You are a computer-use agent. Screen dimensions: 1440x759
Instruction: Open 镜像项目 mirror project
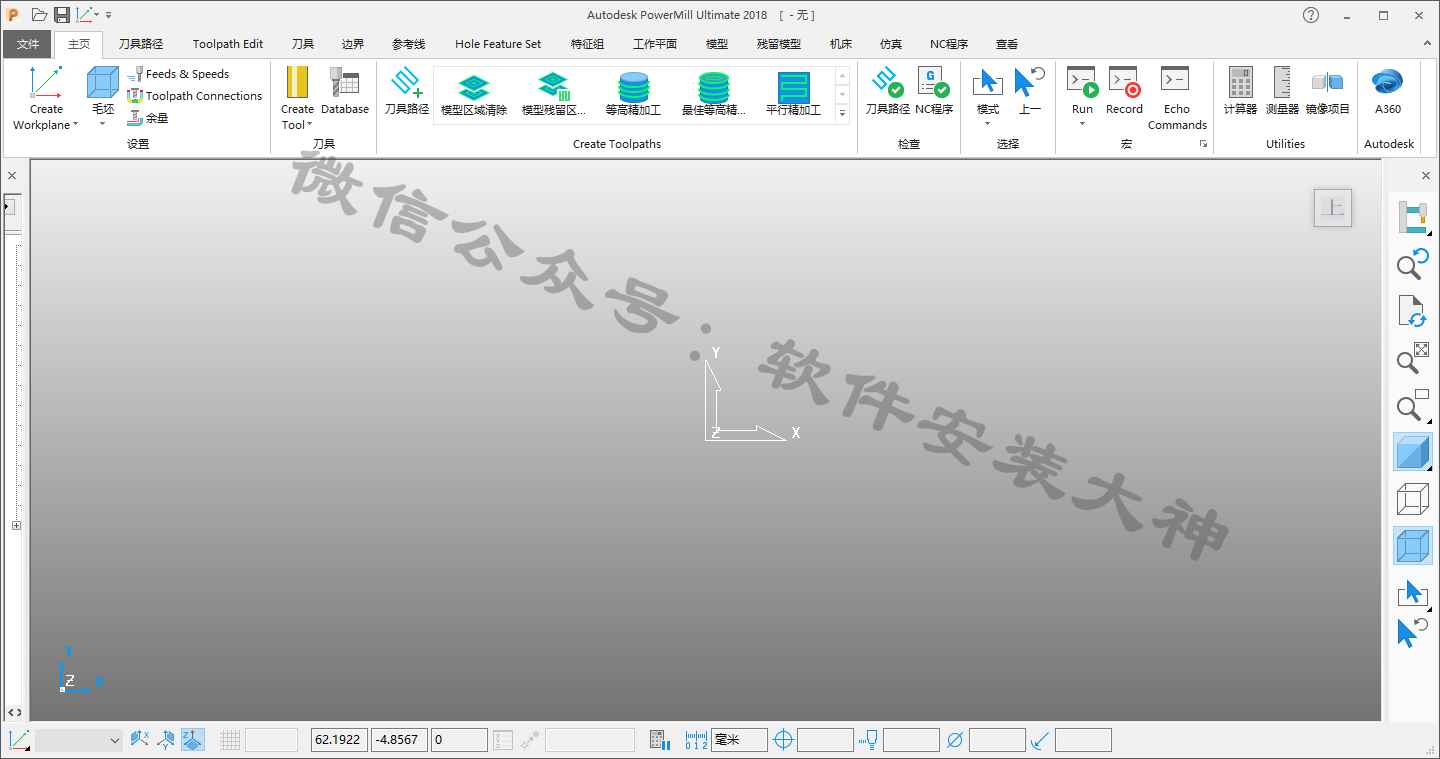click(x=1328, y=90)
